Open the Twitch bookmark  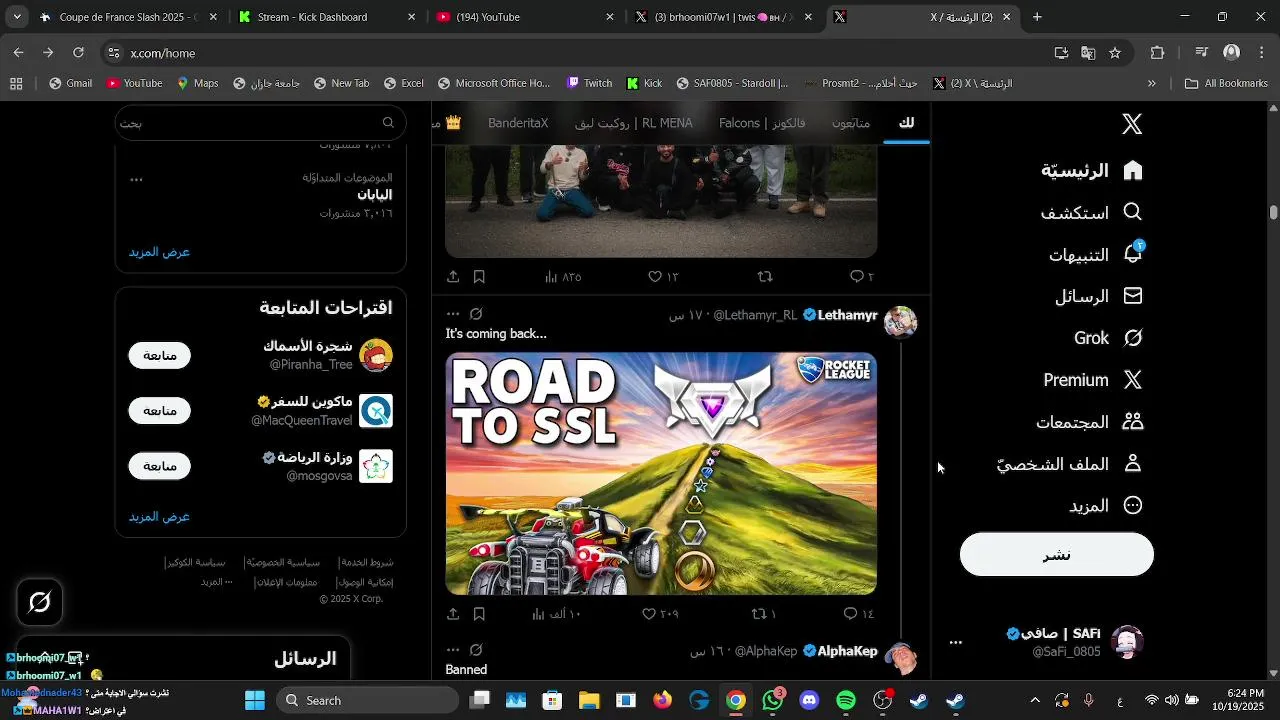pos(588,83)
